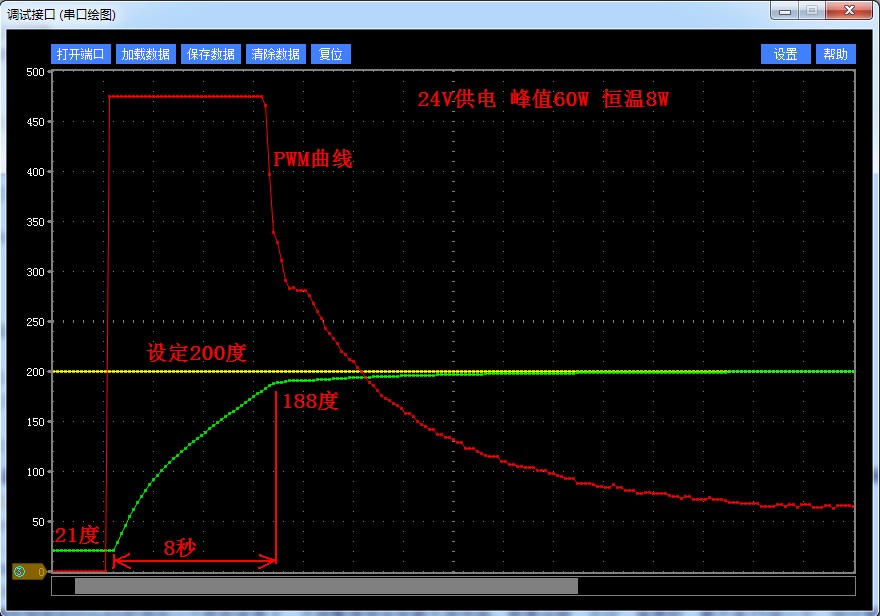The image size is (880, 616).
Task: Click the 100 y-axis label
Action: coord(35,472)
